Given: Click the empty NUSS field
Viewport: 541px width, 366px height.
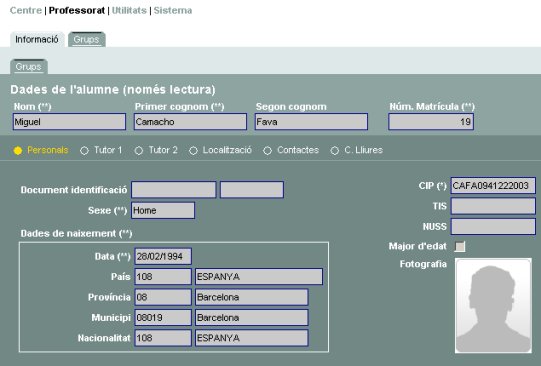Looking at the screenshot, I should pos(493,226).
